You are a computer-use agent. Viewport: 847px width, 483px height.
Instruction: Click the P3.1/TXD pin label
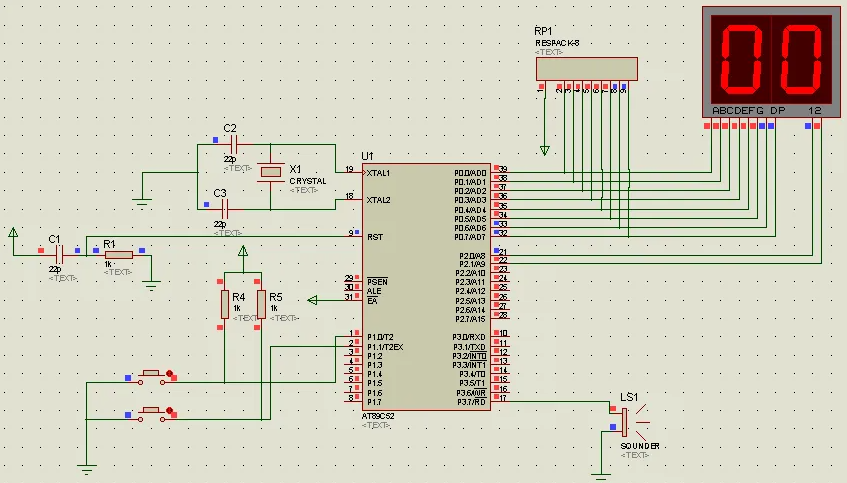469,347
